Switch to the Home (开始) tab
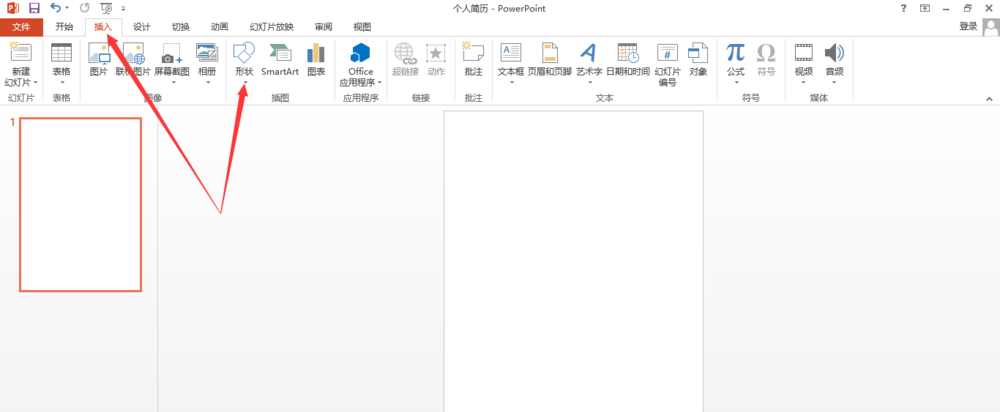Image resolution: width=1000 pixels, height=412 pixels. (64, 27)
